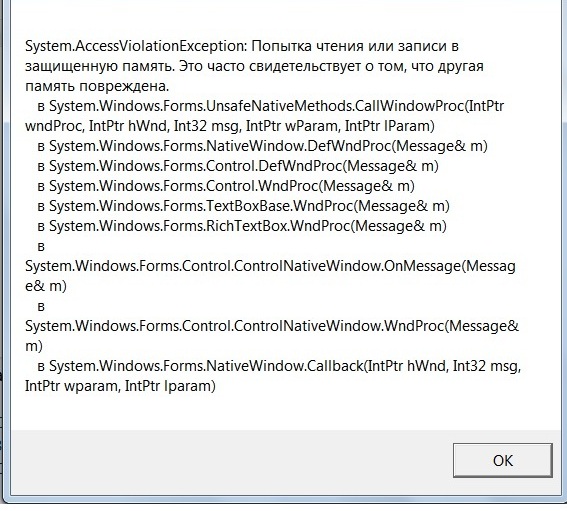
Task: Click the NativeWindow.DefWndProc stack trace line
Action: pos(263,146)
